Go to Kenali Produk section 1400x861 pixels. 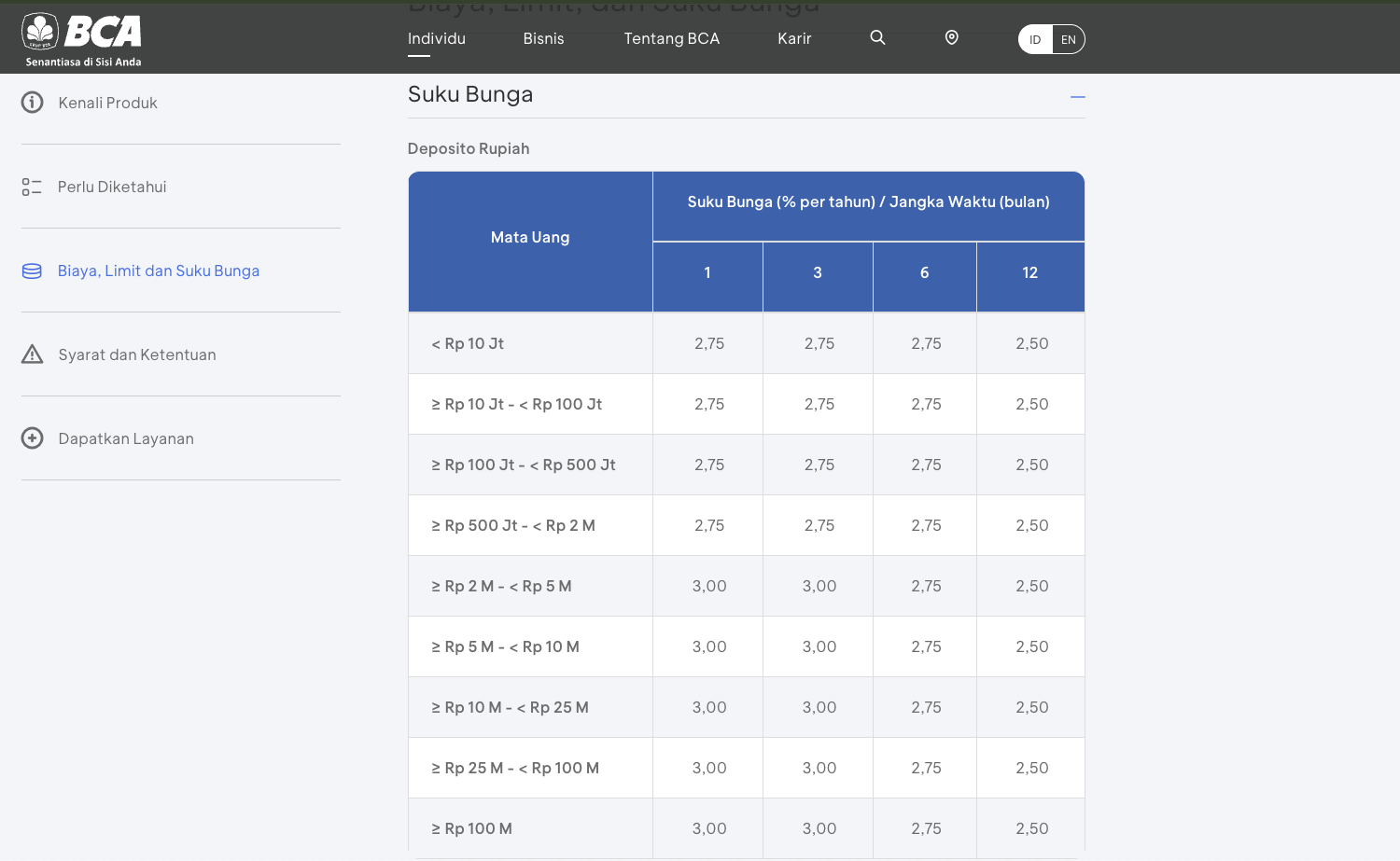click(x=107, y=103)
